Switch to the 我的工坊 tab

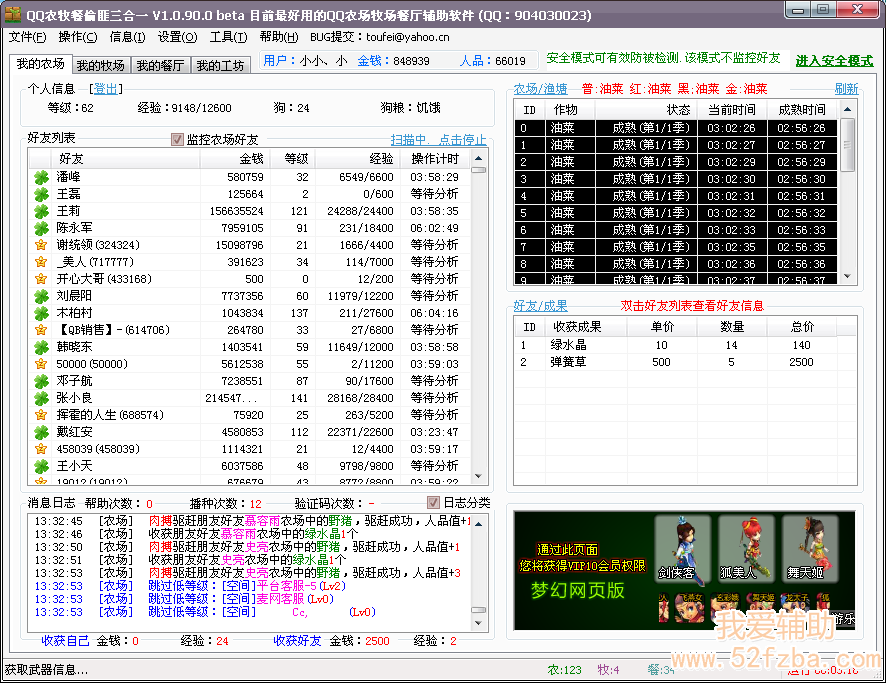220,66
